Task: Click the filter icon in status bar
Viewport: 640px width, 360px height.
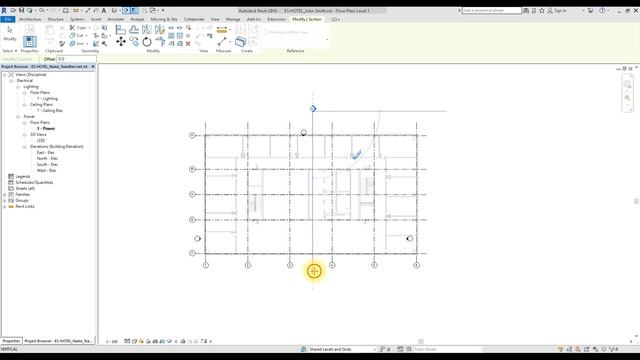Action: coord(611,349)
